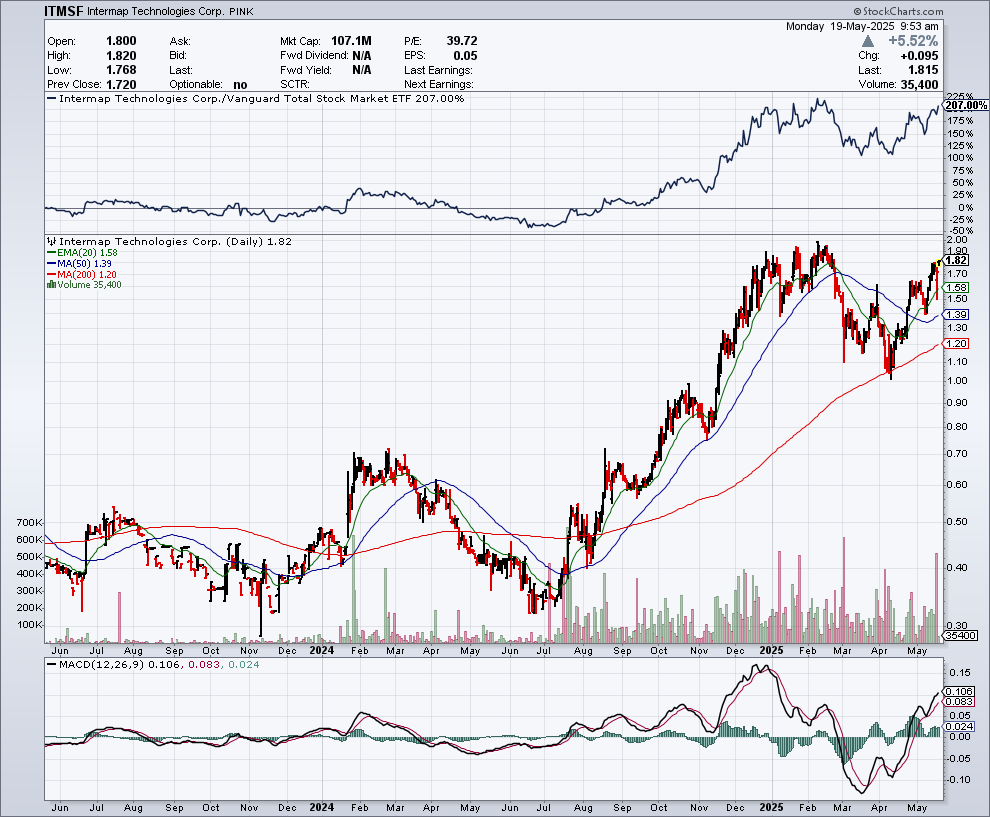Click the ITMSF ticker symbol
Screen dimensions: 990x817
(64, 11)
